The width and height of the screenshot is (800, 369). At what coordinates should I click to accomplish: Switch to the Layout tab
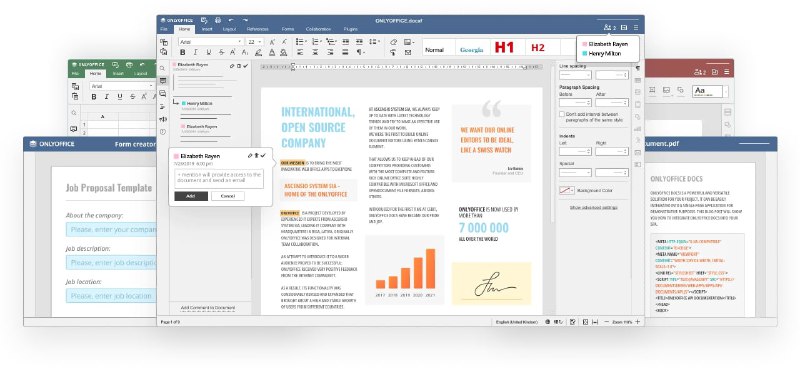[230, 29]
